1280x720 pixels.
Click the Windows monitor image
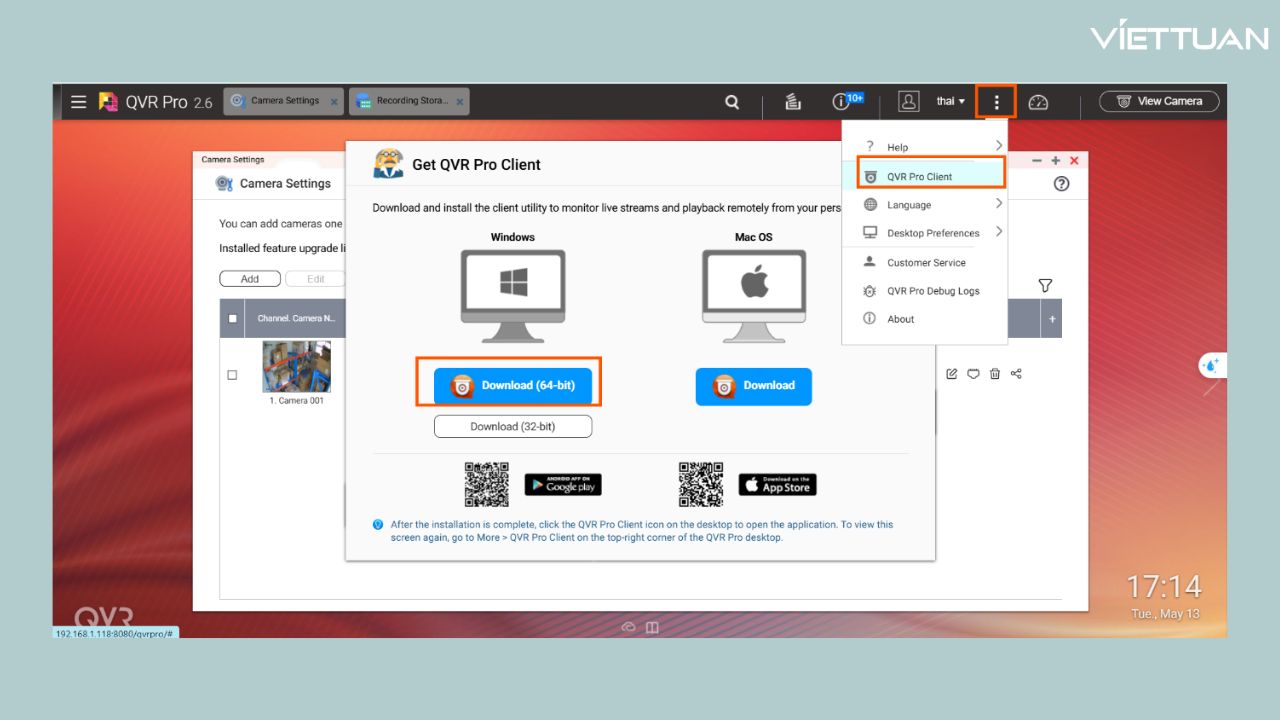click(x=513, y=296)
